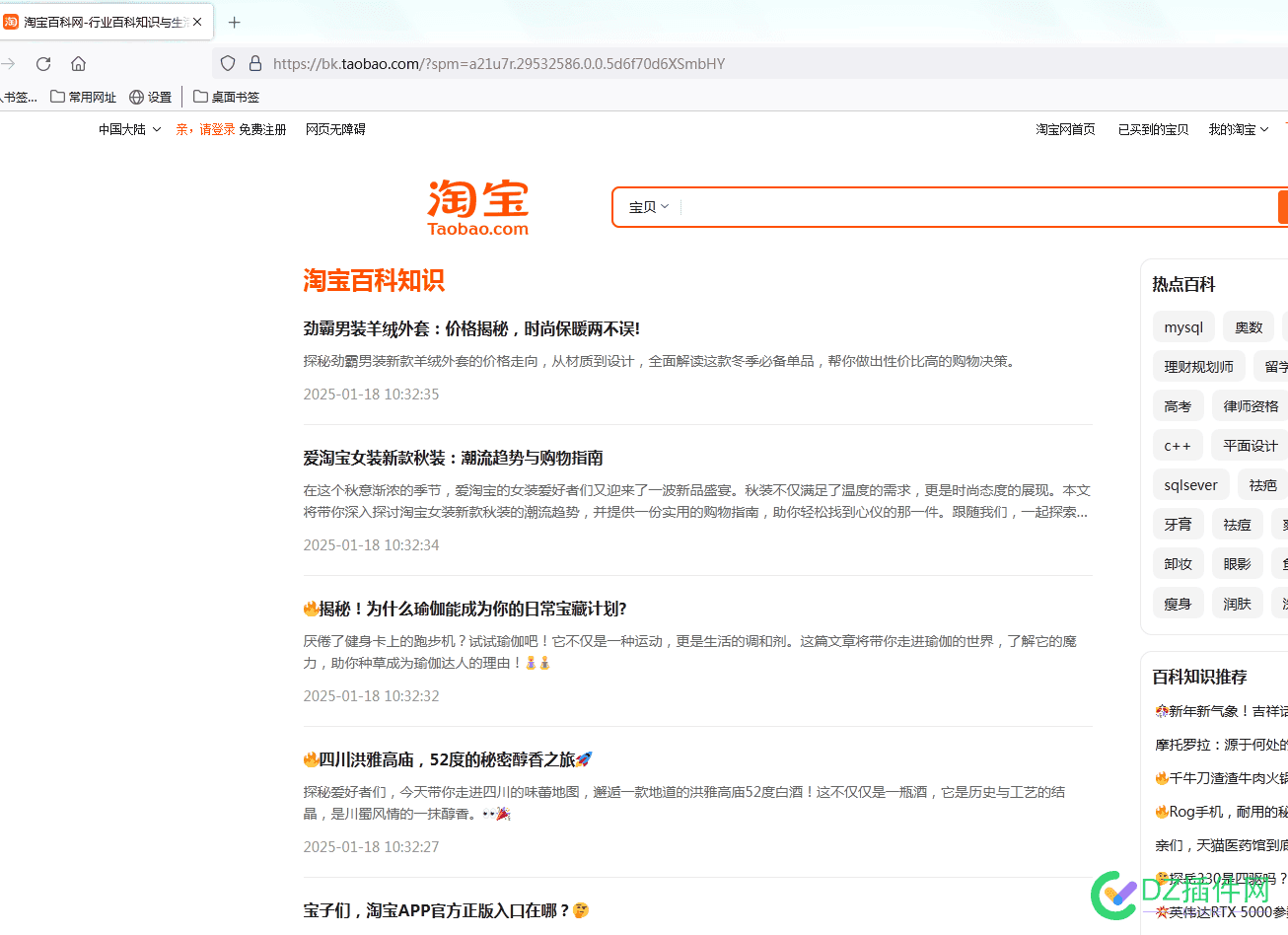Select the 卸妆 hot tag
The width and height of the screenshot is (1288, 935).
[x=1178, y=564]
